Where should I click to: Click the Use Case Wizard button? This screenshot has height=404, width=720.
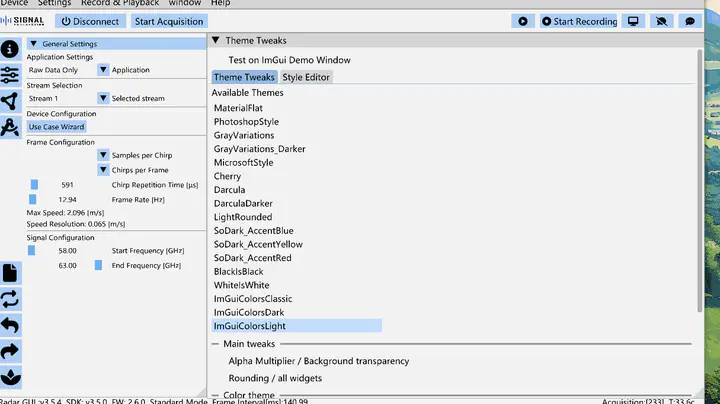(56, 127)
